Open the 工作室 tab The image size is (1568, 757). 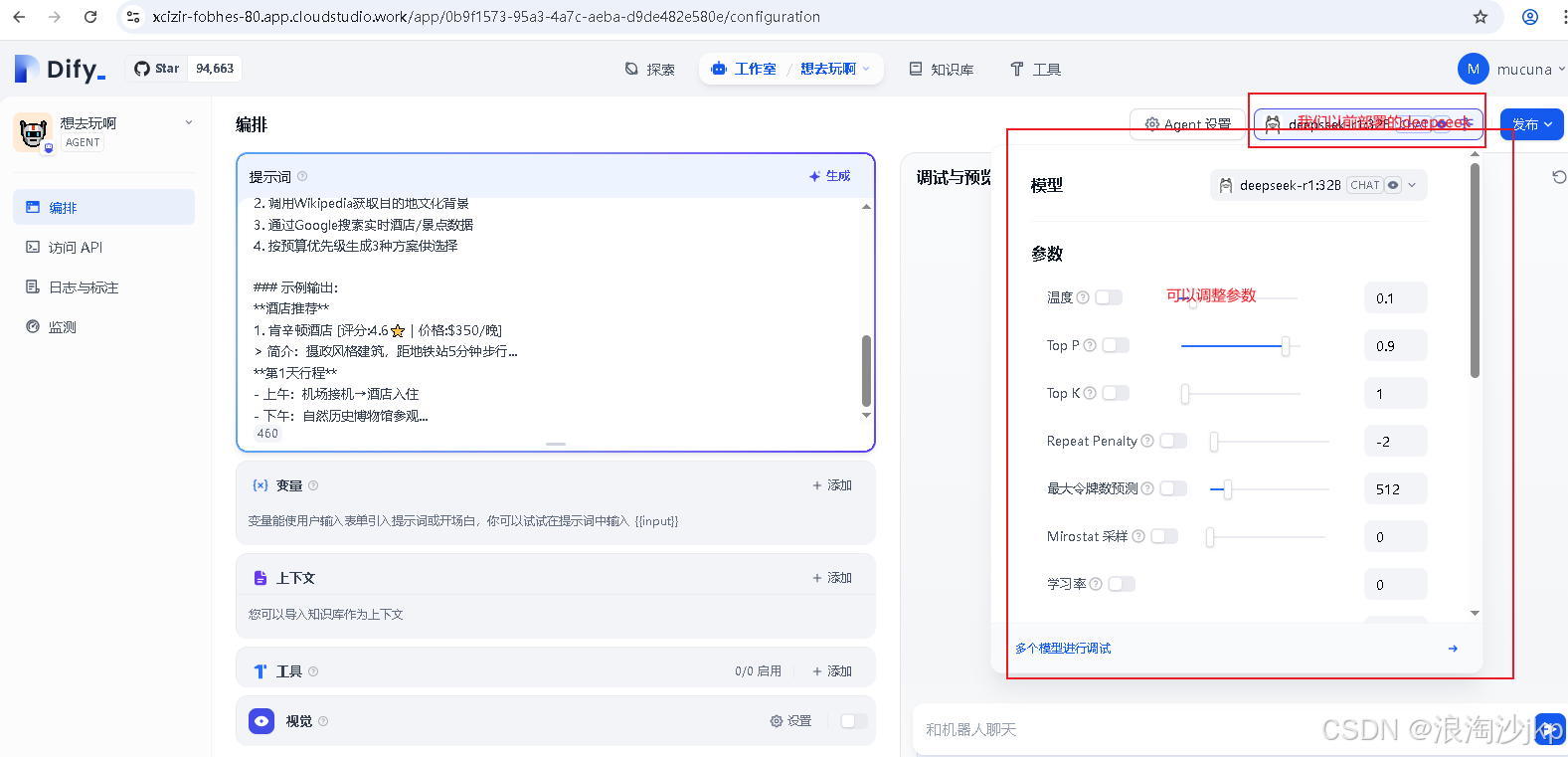tap(745, 69)
